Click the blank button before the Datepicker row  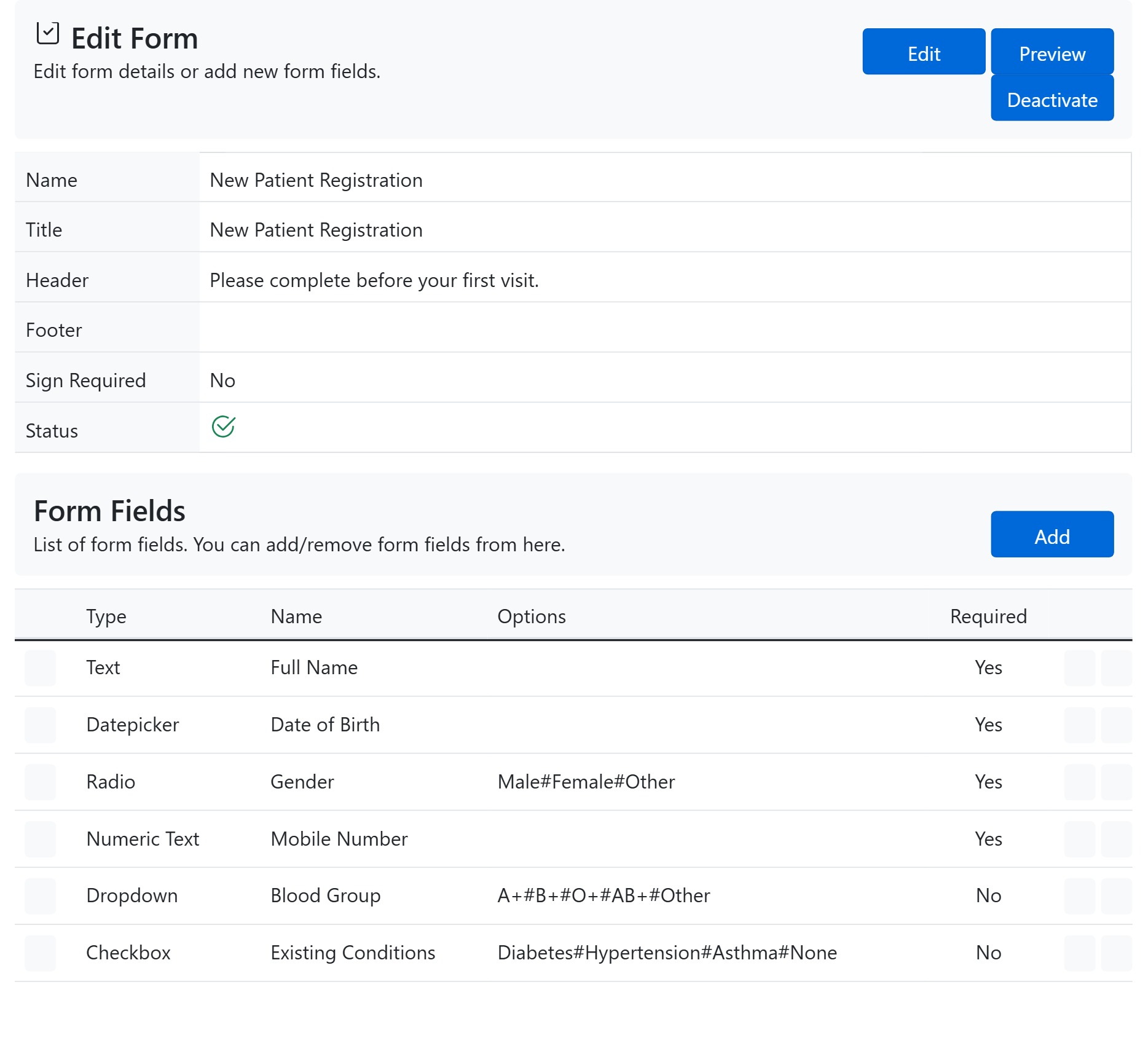pyautogui.click(x=40, y=725)
